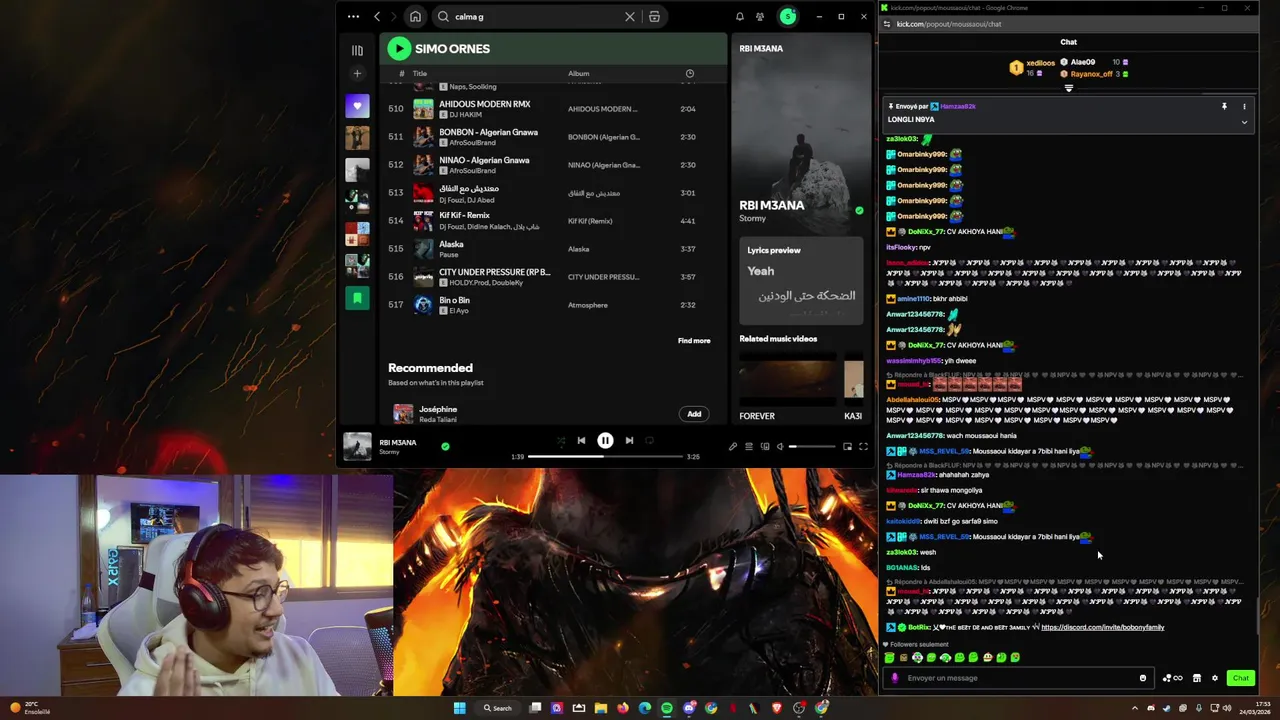Image resolution: width=1280 pixels, height=720 pixels.
Task: Open Lyrics preview card
Action: tap(801, 280)
